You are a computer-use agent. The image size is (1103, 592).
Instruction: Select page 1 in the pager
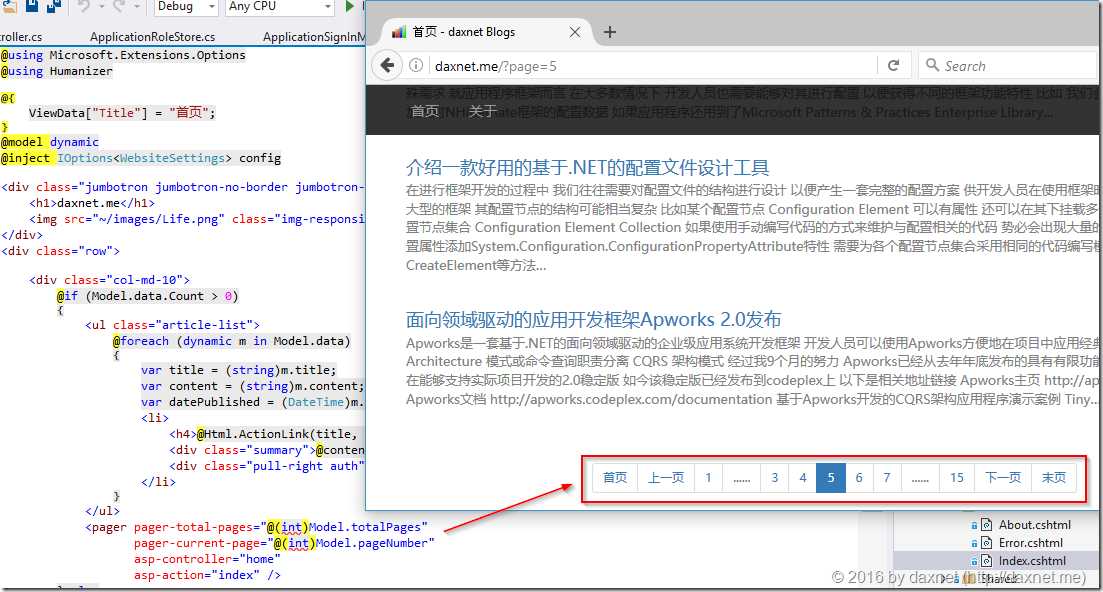tap(708, 477)
